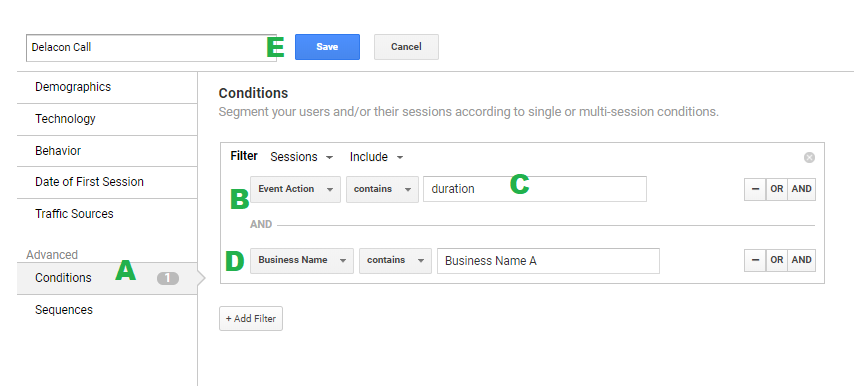Go to Traffic Sources section
This screenshot has width=854, height=386.
tap(107, 214)
